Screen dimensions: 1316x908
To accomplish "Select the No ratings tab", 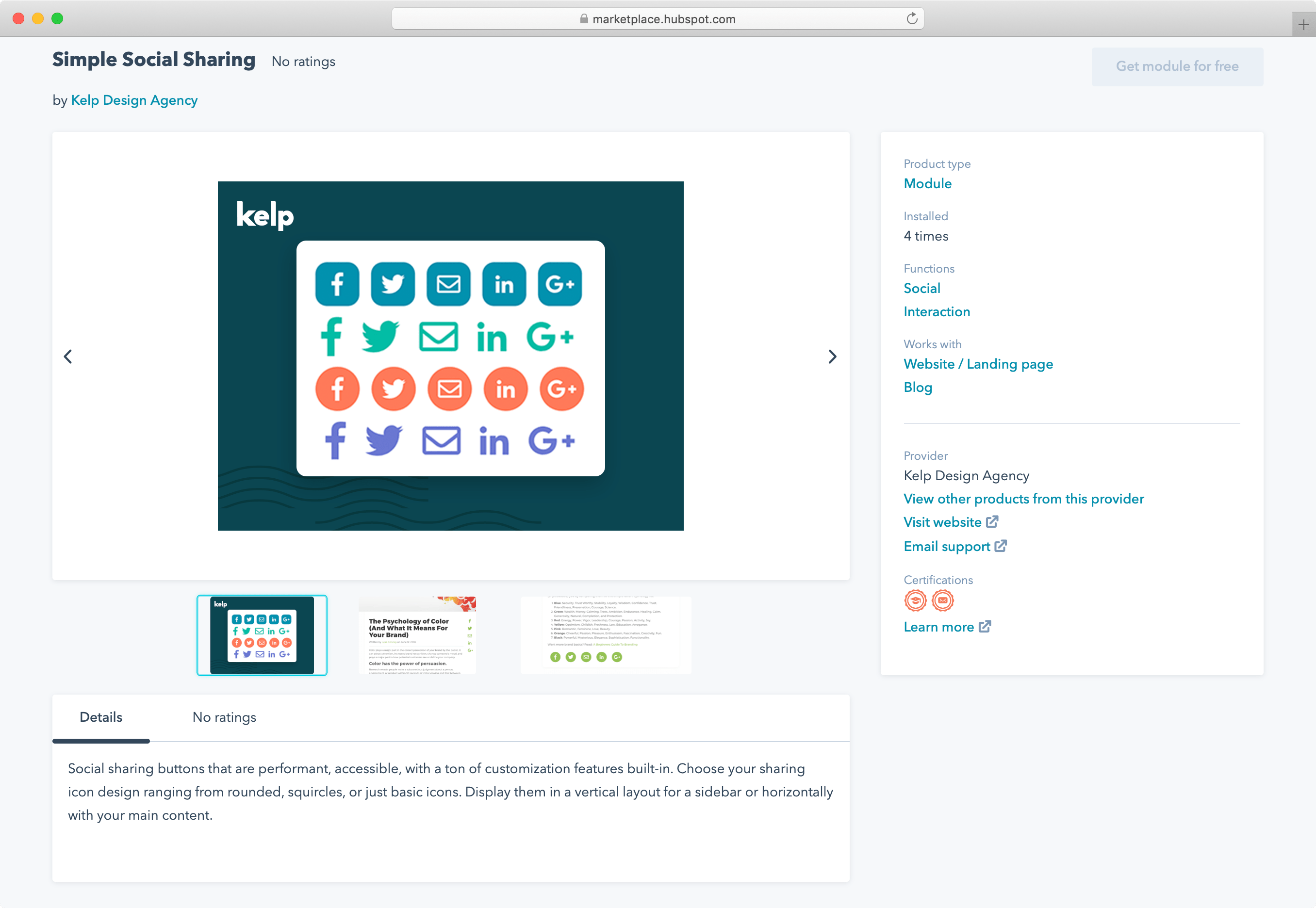I will click(x=224, y=717).
